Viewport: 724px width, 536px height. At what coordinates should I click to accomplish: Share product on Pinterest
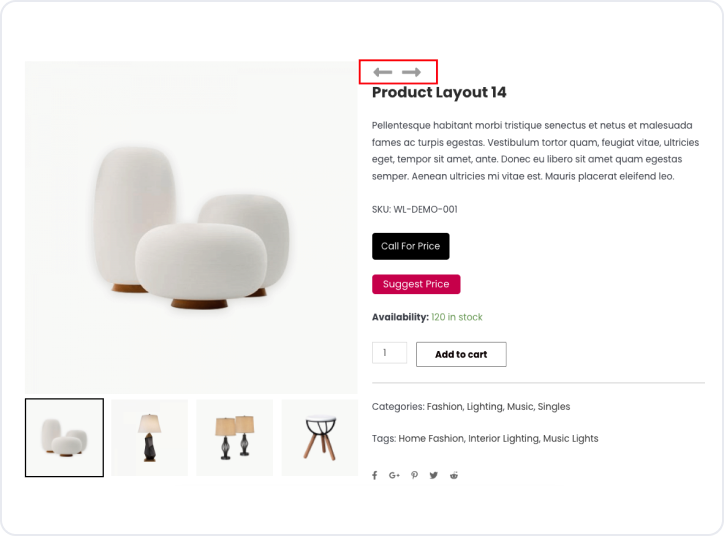[x=414, y=475]
